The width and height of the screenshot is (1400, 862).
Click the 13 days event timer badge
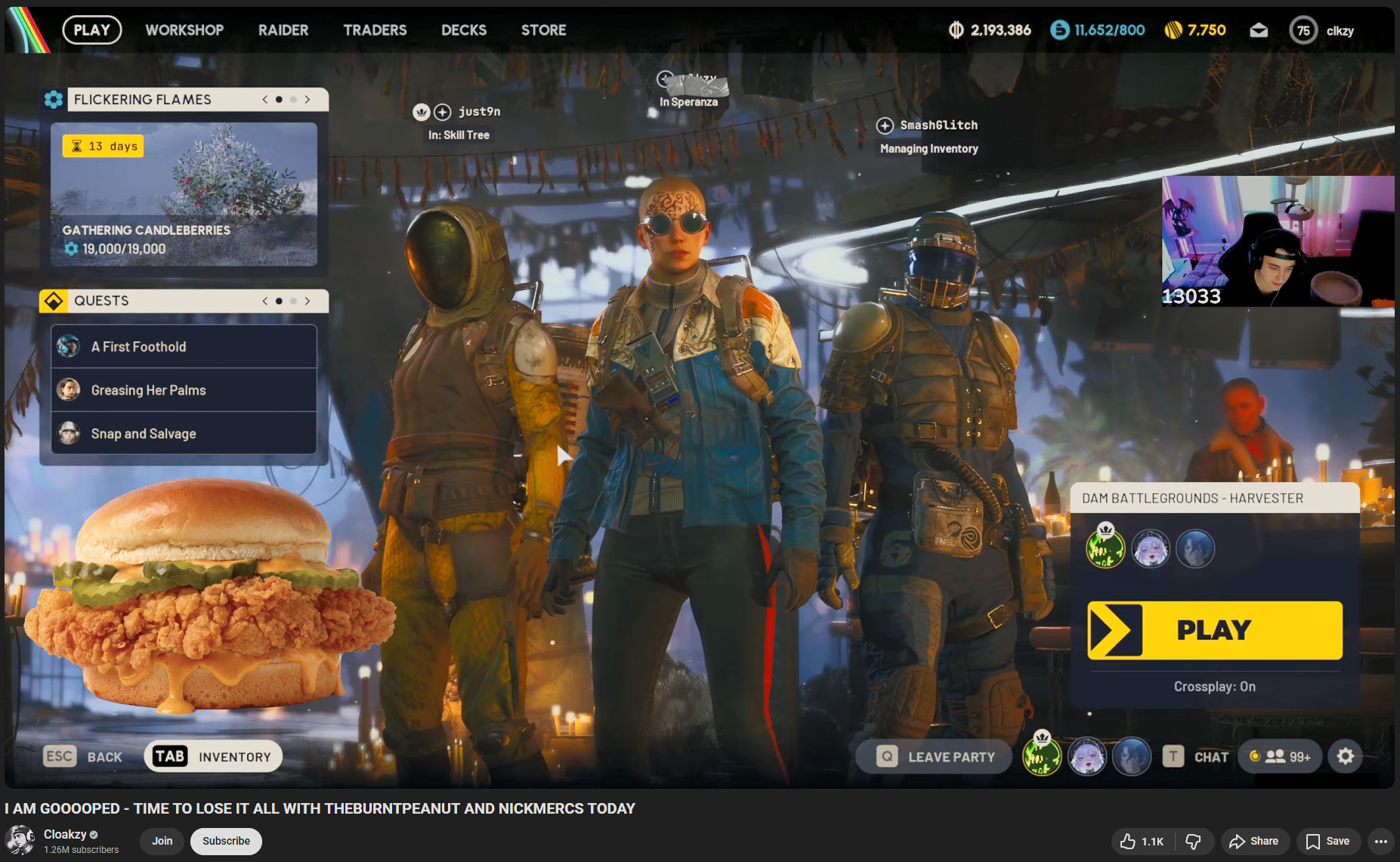tap(104, 146)
